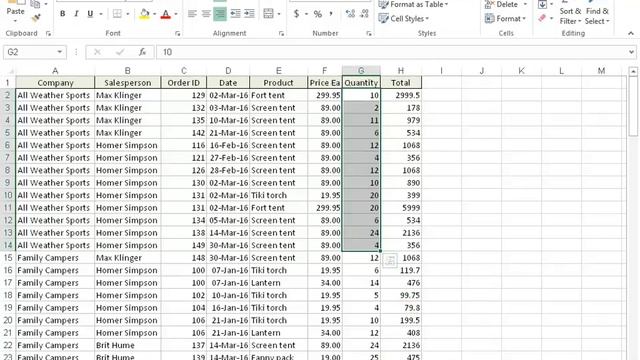Image resolution: width=640 pixels, height=360 pixels.
Task: Open Merge & Center dropdown arrow
Action: [x=279, y=14]
